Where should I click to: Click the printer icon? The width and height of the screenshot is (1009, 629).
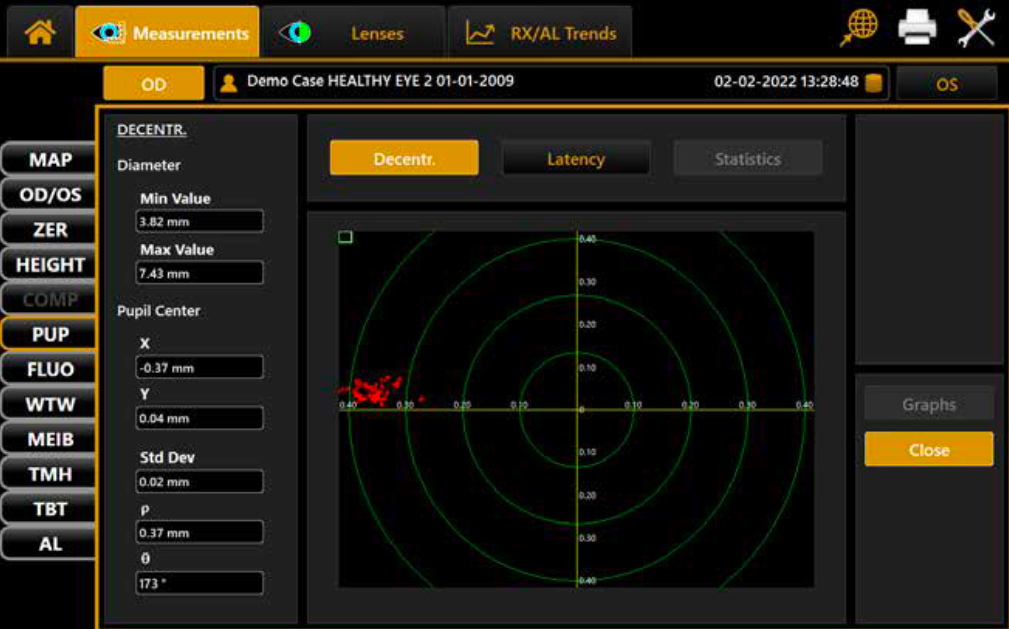[917, 28]
